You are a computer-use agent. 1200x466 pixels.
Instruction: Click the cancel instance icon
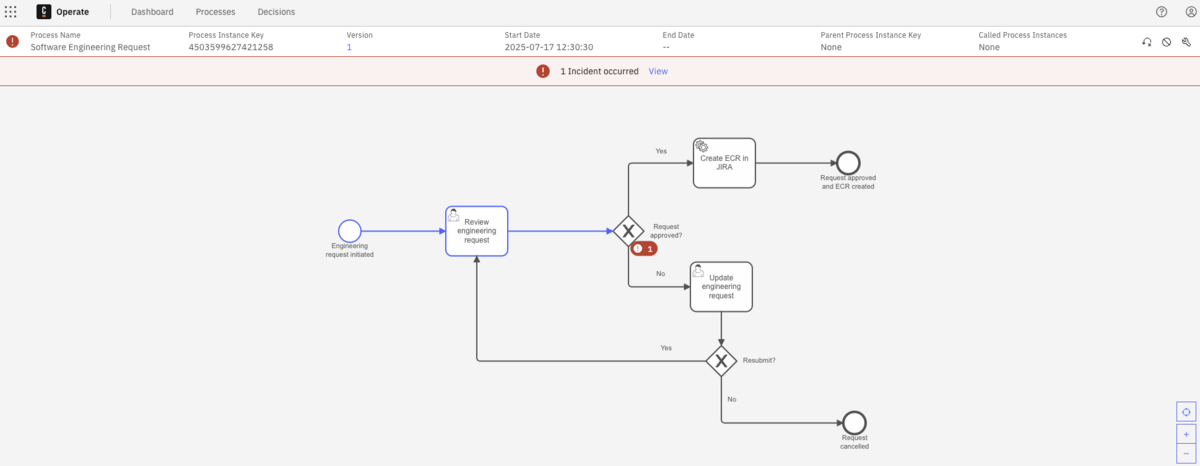tap(1166, 42)
